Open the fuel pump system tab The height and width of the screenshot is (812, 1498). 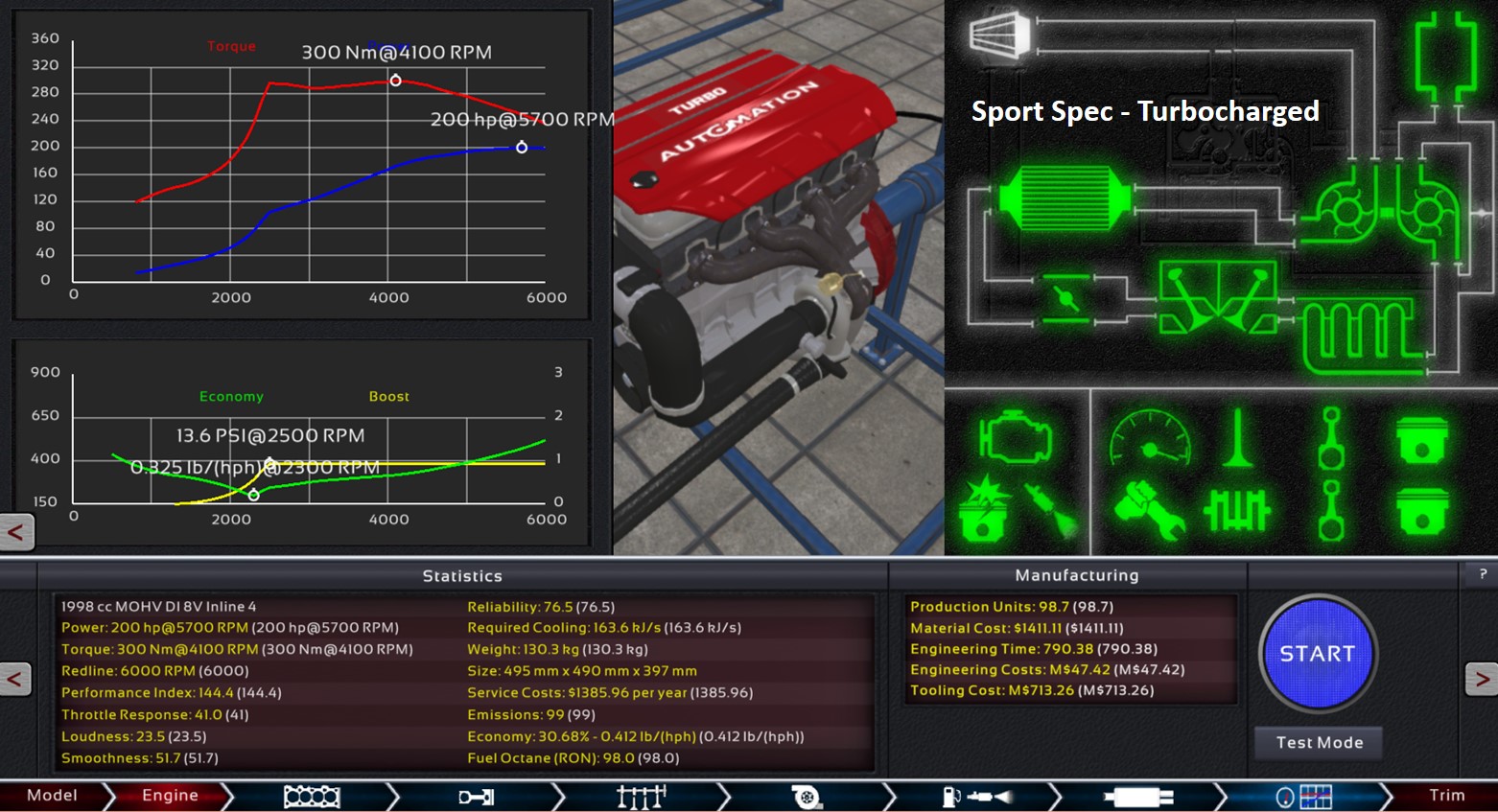pos(977,796)
